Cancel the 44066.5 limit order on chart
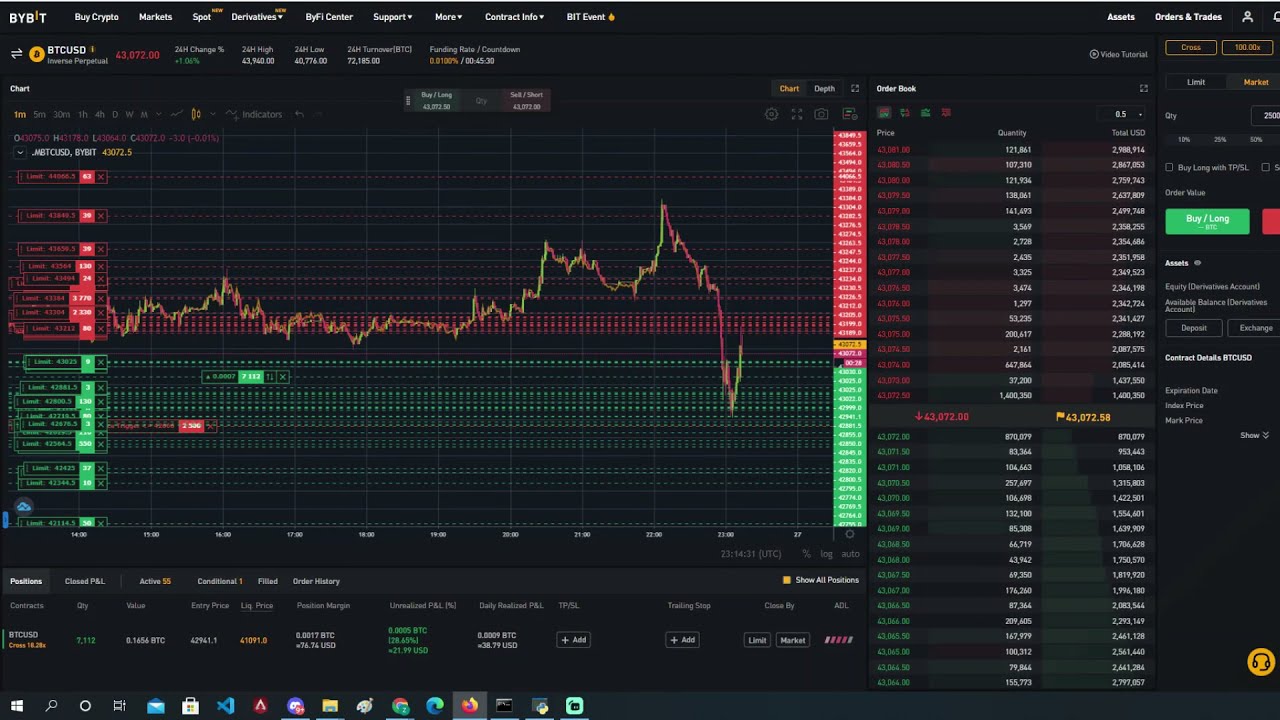The height and width of the screenshot is (720, 1280). tap(101, 177)
